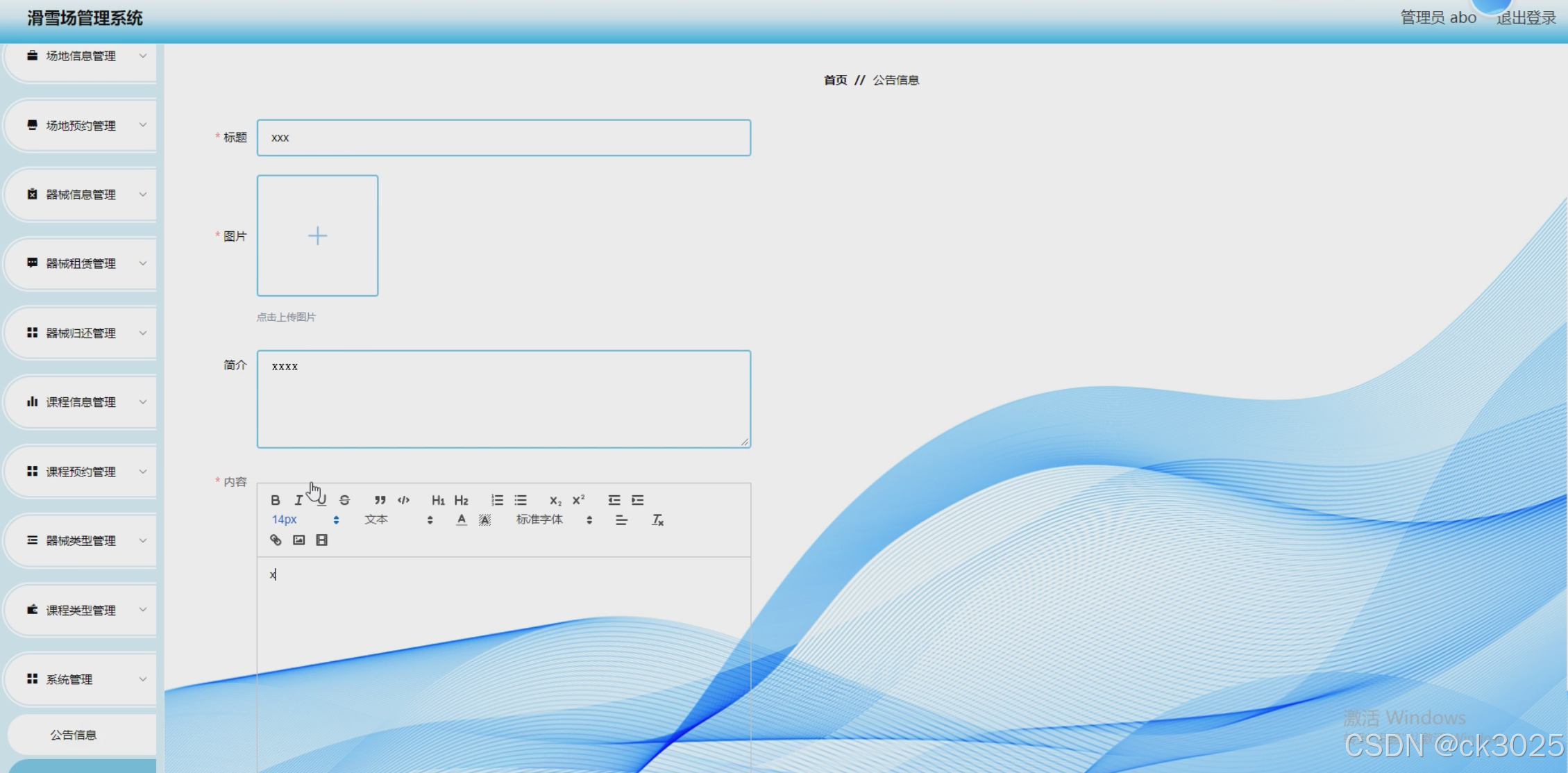Viewport: 1568px width, 773px height.
Task: Open the text color picker
Action: 462,520
